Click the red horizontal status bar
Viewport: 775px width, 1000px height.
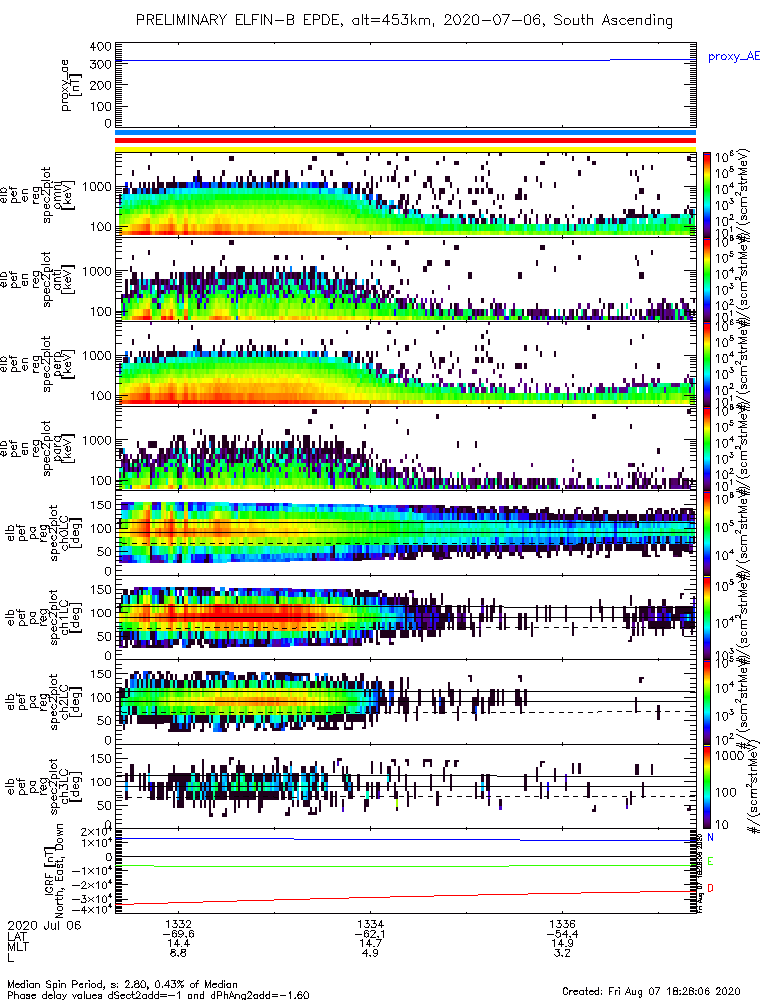[405, 141]
